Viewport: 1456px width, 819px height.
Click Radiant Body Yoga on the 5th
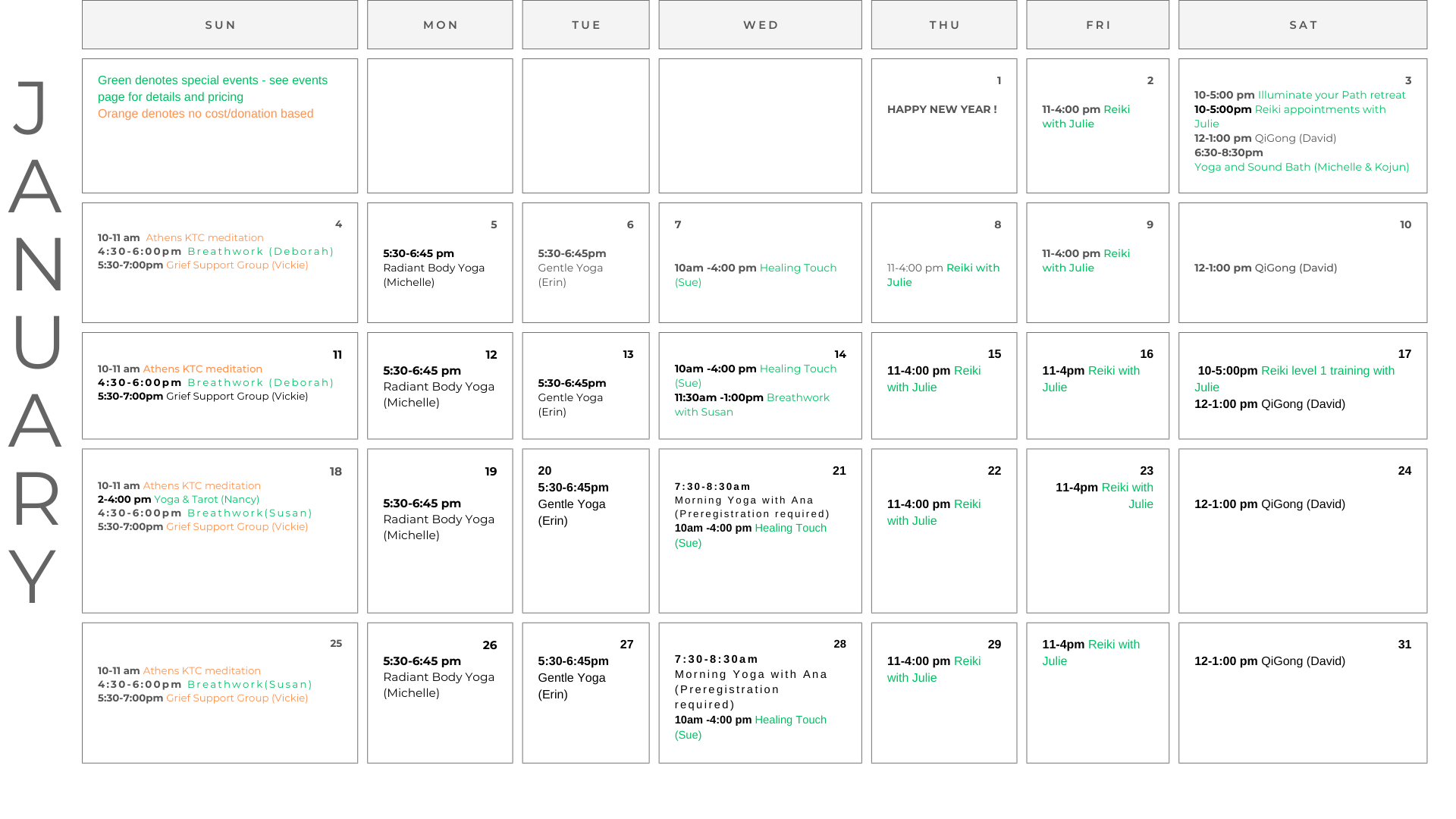click(x=433, y=268)
